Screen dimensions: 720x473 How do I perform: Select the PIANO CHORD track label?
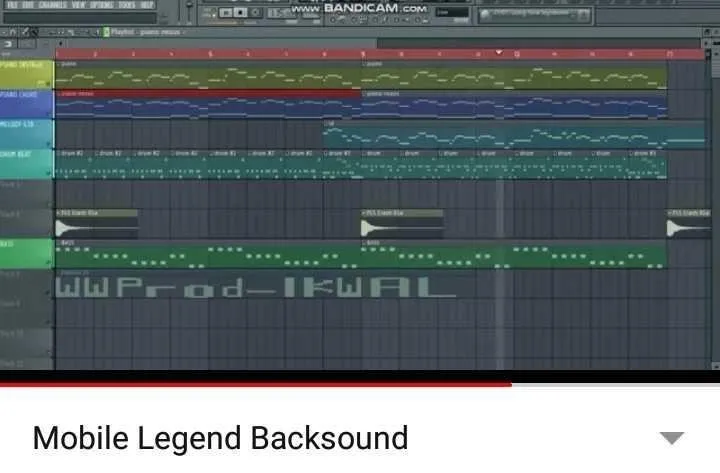pyautogui.click(x=26, y=104)
